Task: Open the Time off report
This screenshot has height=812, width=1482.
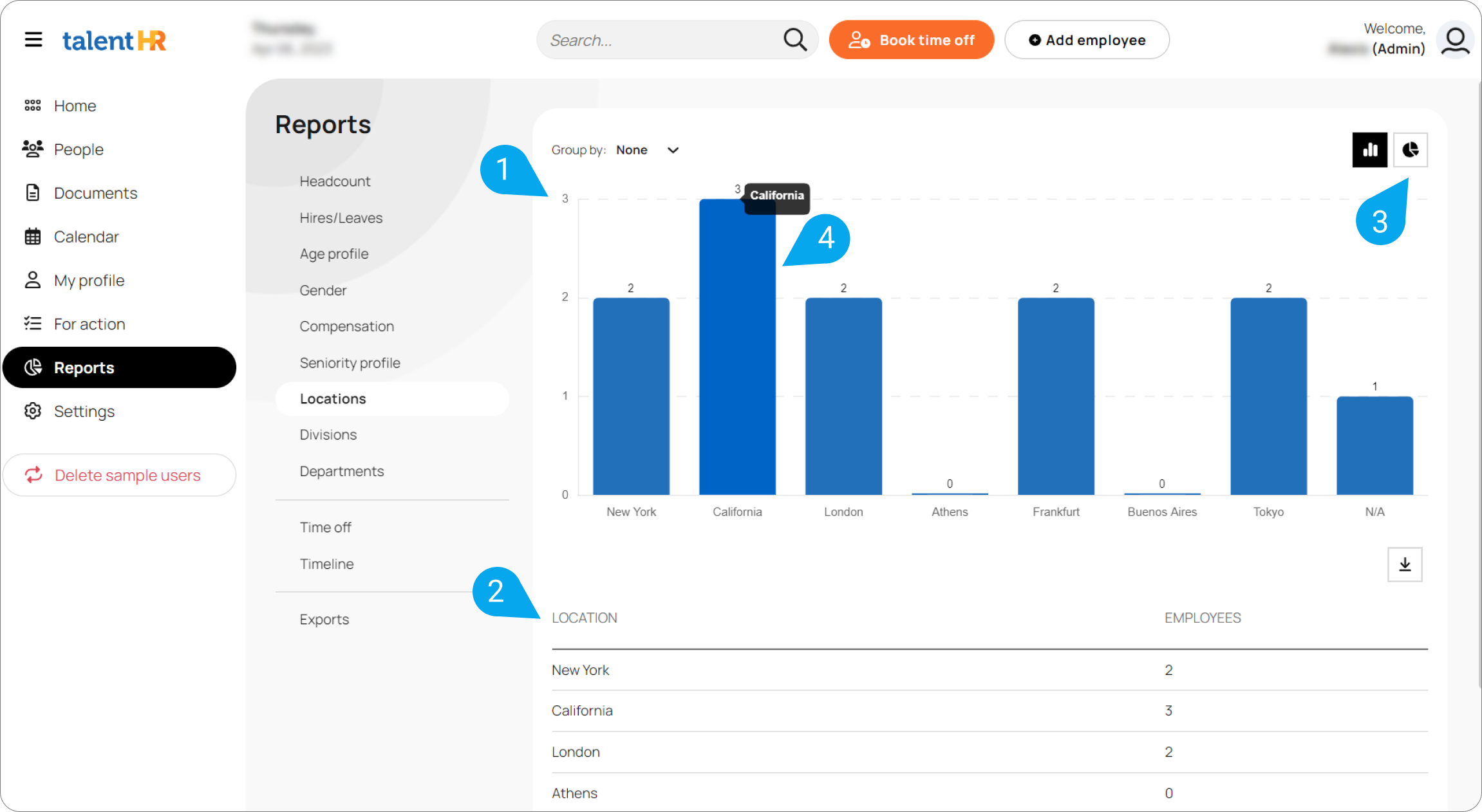Action: click(326, 528)
